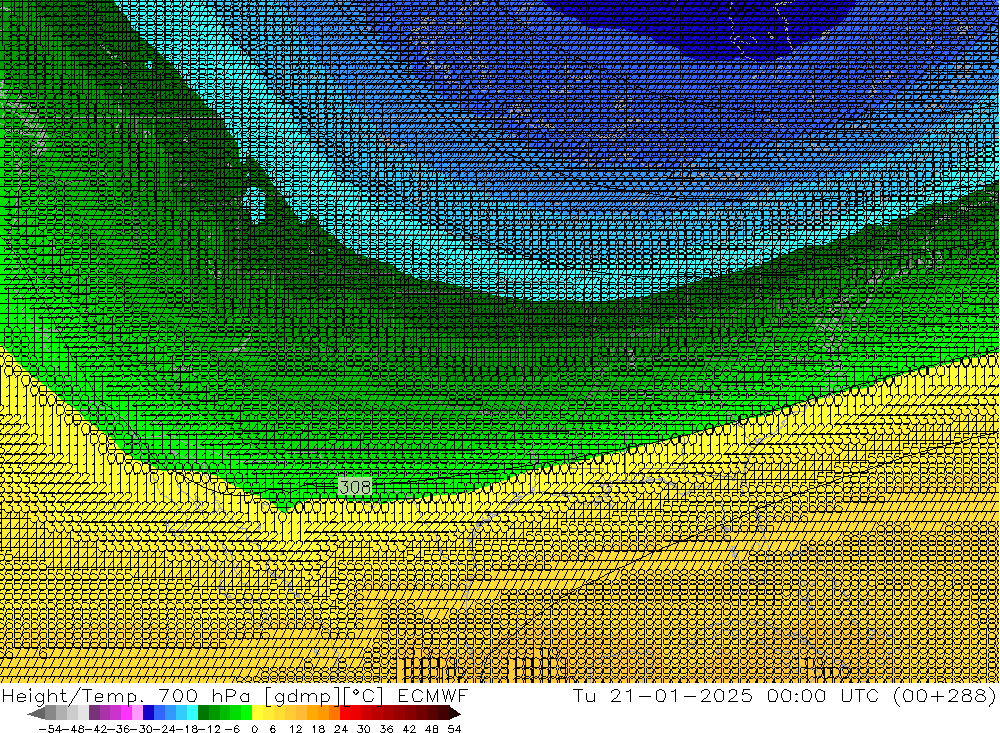Screen dimensions: 1000x733
Task: Click the small isolated cyan patch inside the green area
Action: pyautogui.click(x=256, y=204)
